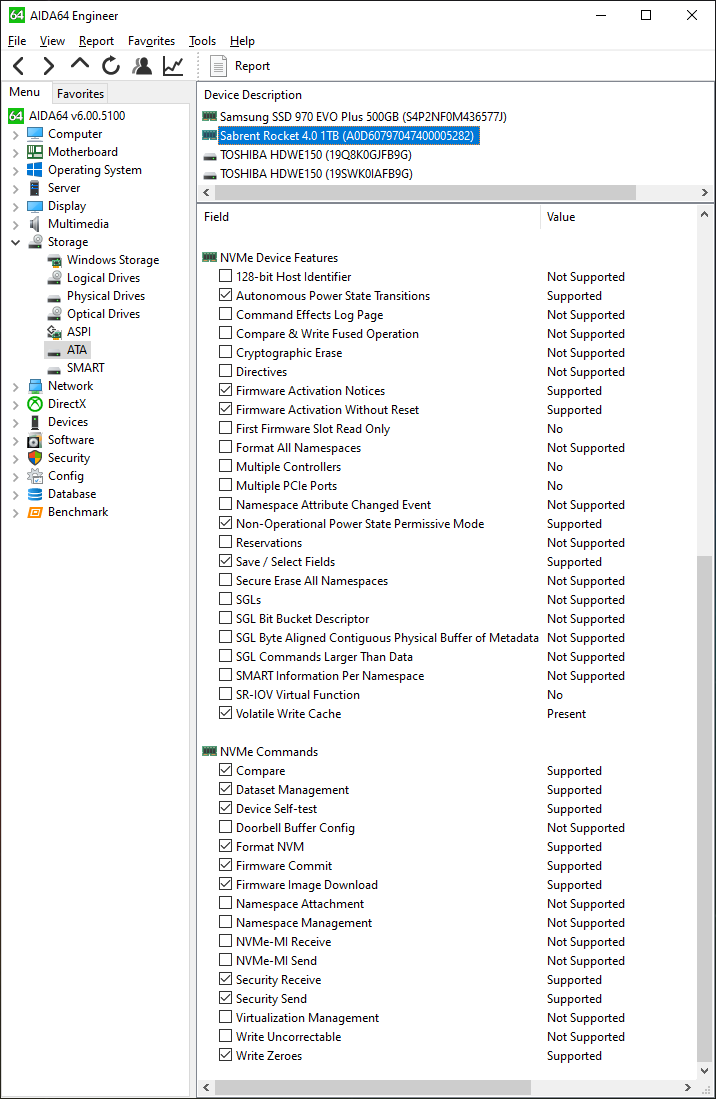Open the Tools menu
This screenshot has width=716, height=1099.
202,41
